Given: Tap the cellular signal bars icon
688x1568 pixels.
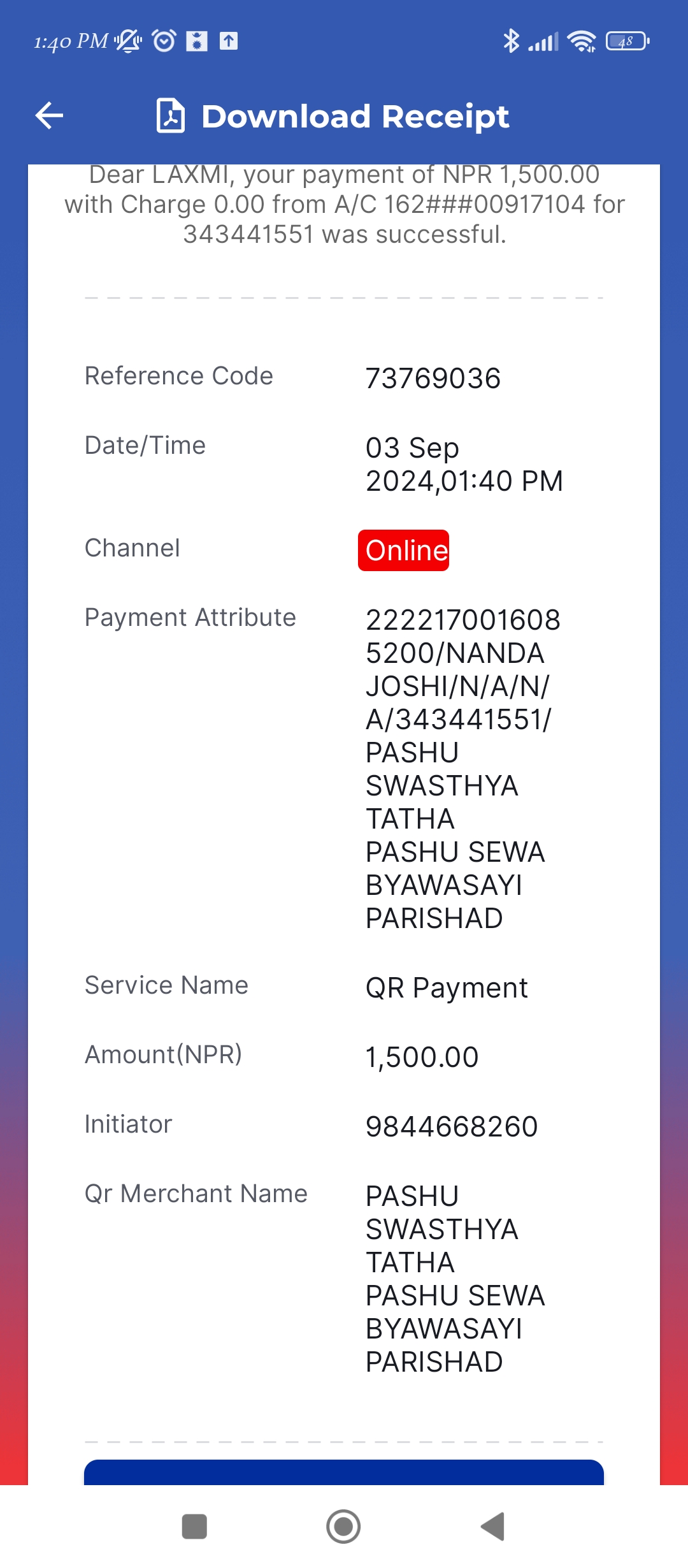Looking at the screenshot, I should [x=543, y=42].
